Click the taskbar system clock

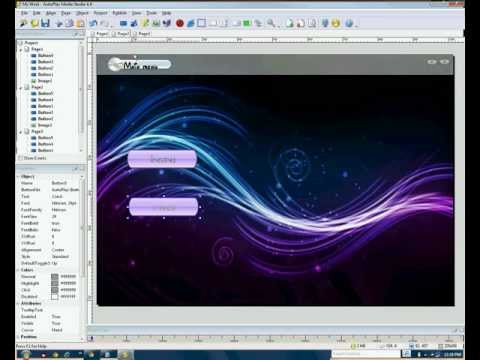click(x=453, y=354)
